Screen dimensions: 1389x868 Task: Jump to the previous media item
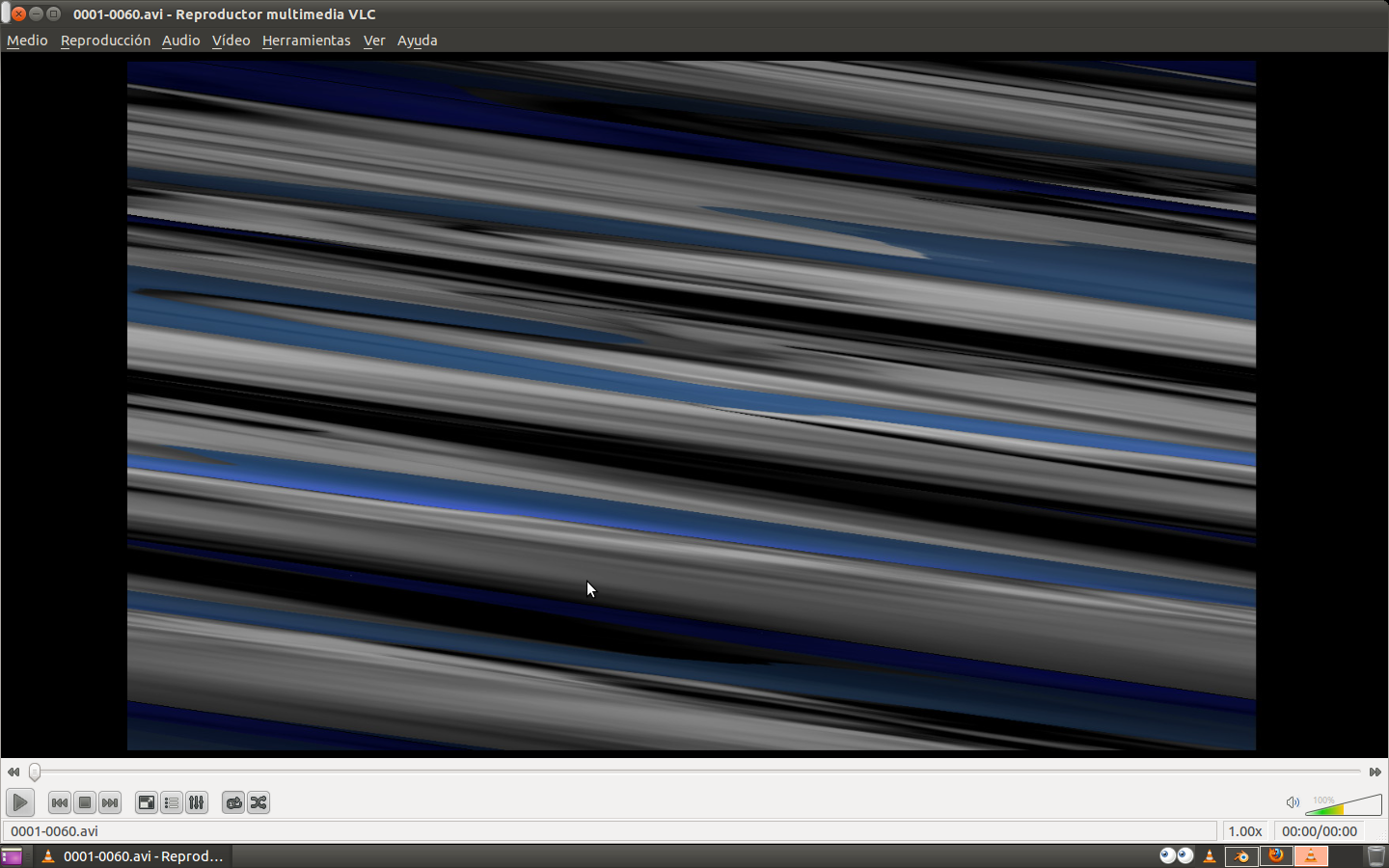pos(60,802)
